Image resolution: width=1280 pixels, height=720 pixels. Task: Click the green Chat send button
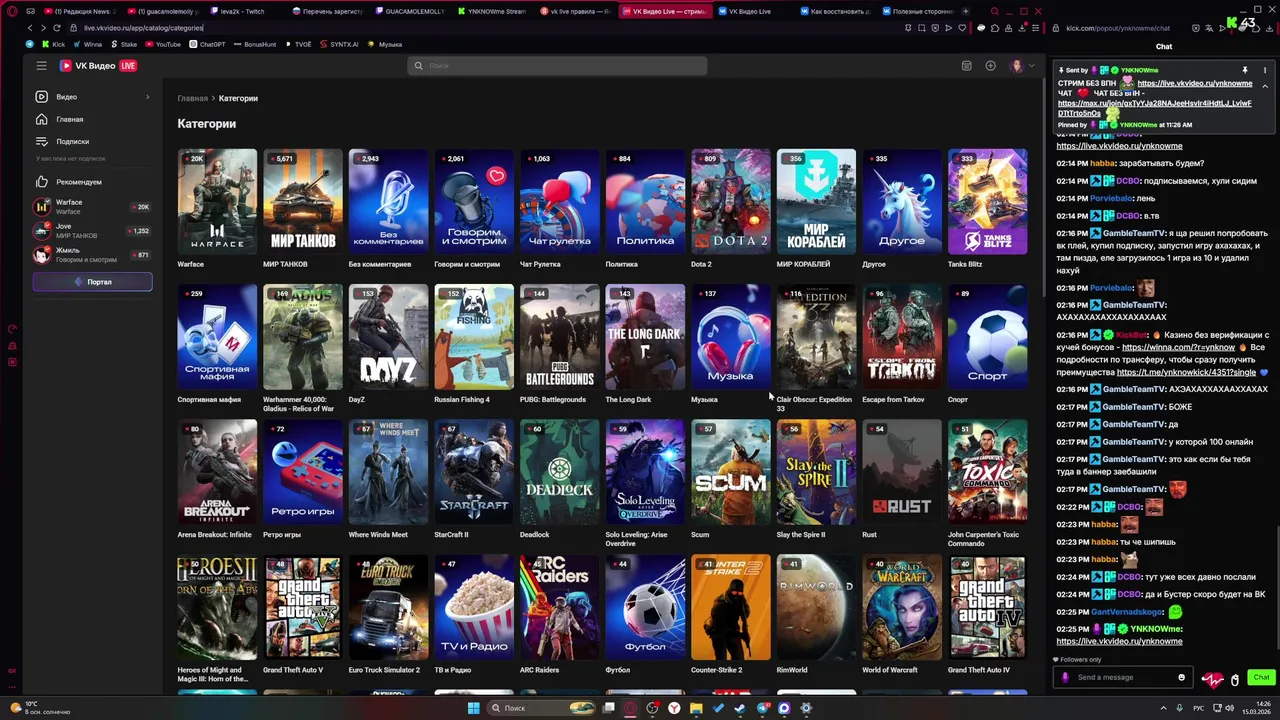(x=1261, y=677)
